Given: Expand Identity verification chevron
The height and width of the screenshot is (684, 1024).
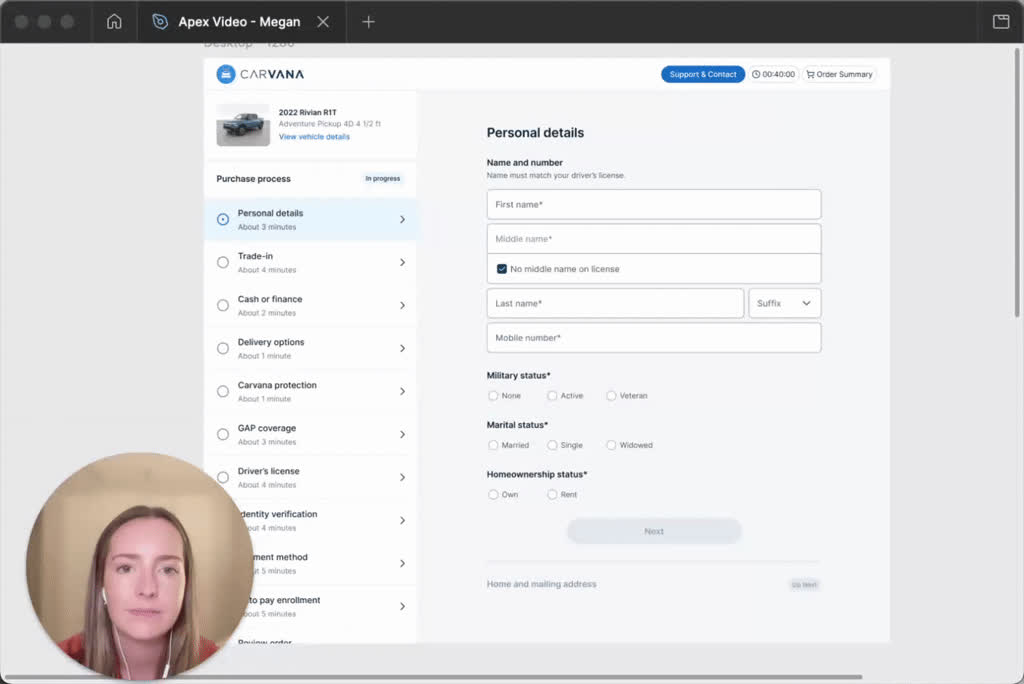Looking at the screenshot, I should 402,521.
